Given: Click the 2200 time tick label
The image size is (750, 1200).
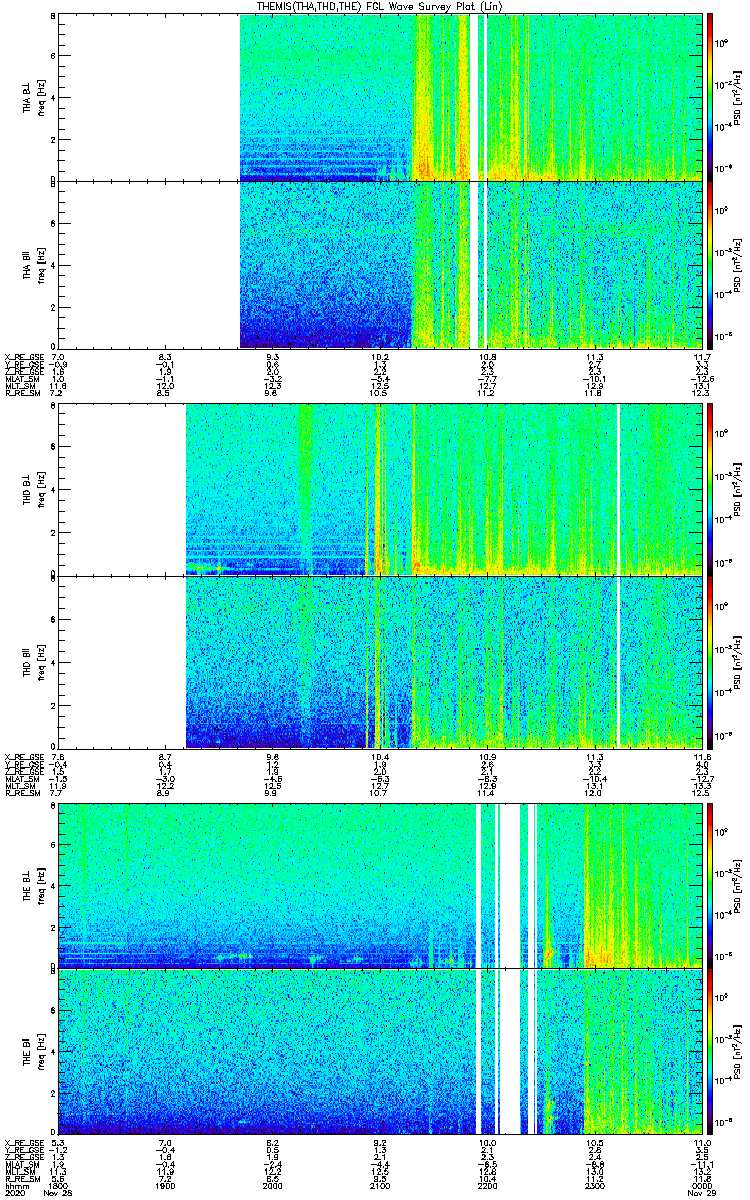Looking at the screenshot, I should pyautogui.click(x=487, y=1185).
